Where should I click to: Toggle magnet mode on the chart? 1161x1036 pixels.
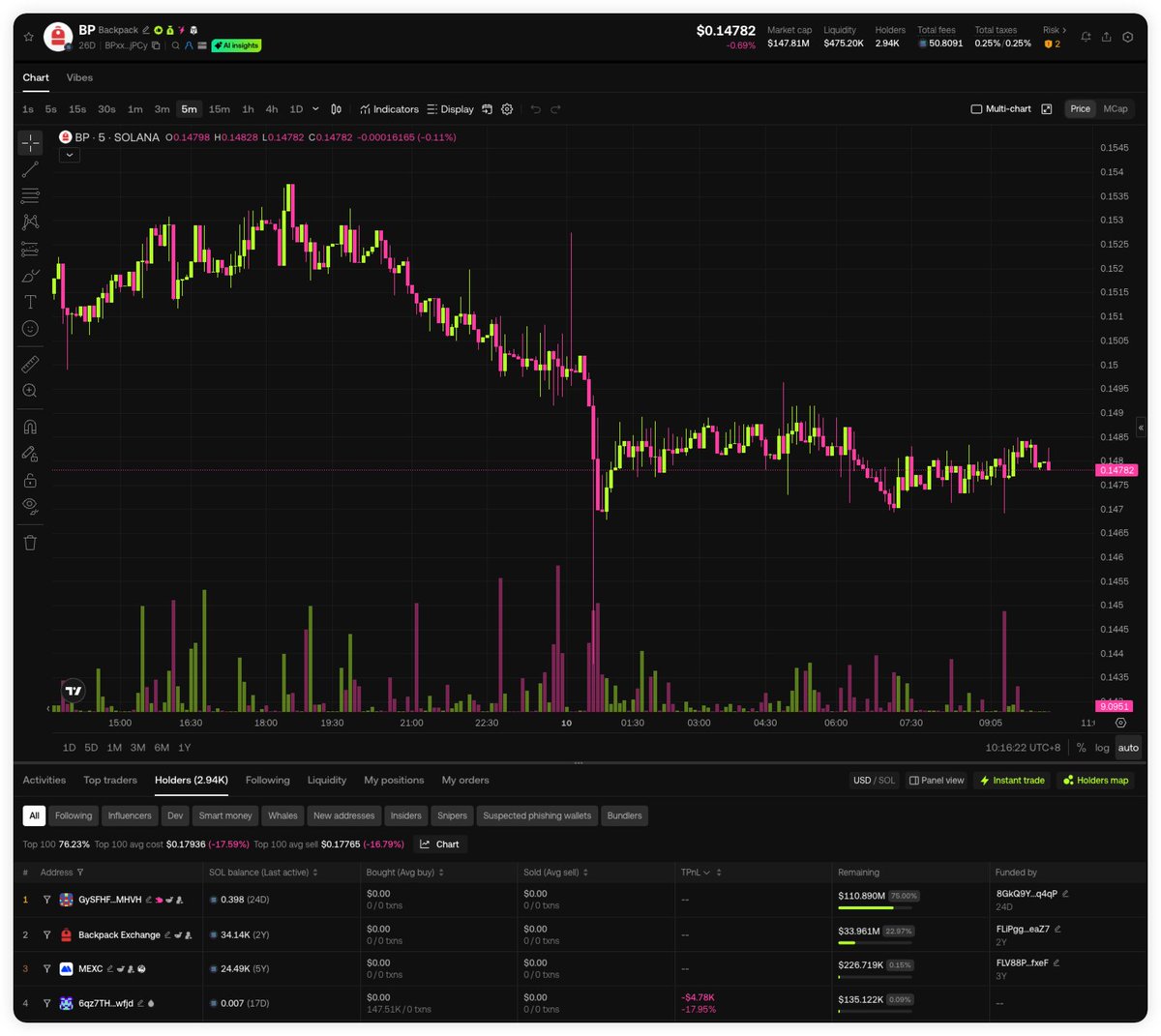coord(31,427)
